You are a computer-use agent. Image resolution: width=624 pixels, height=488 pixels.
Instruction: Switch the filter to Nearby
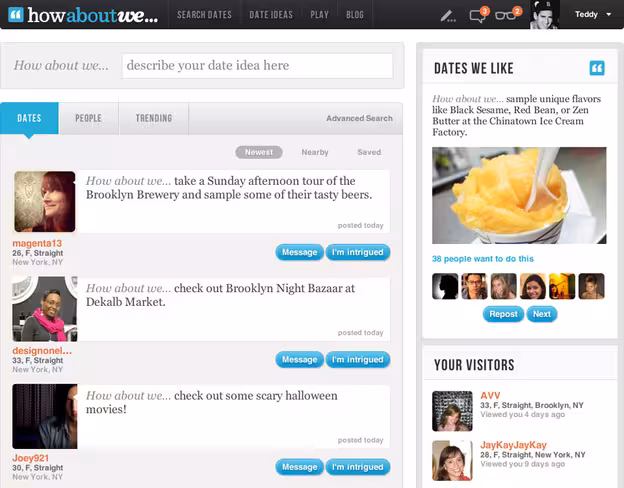315,152
